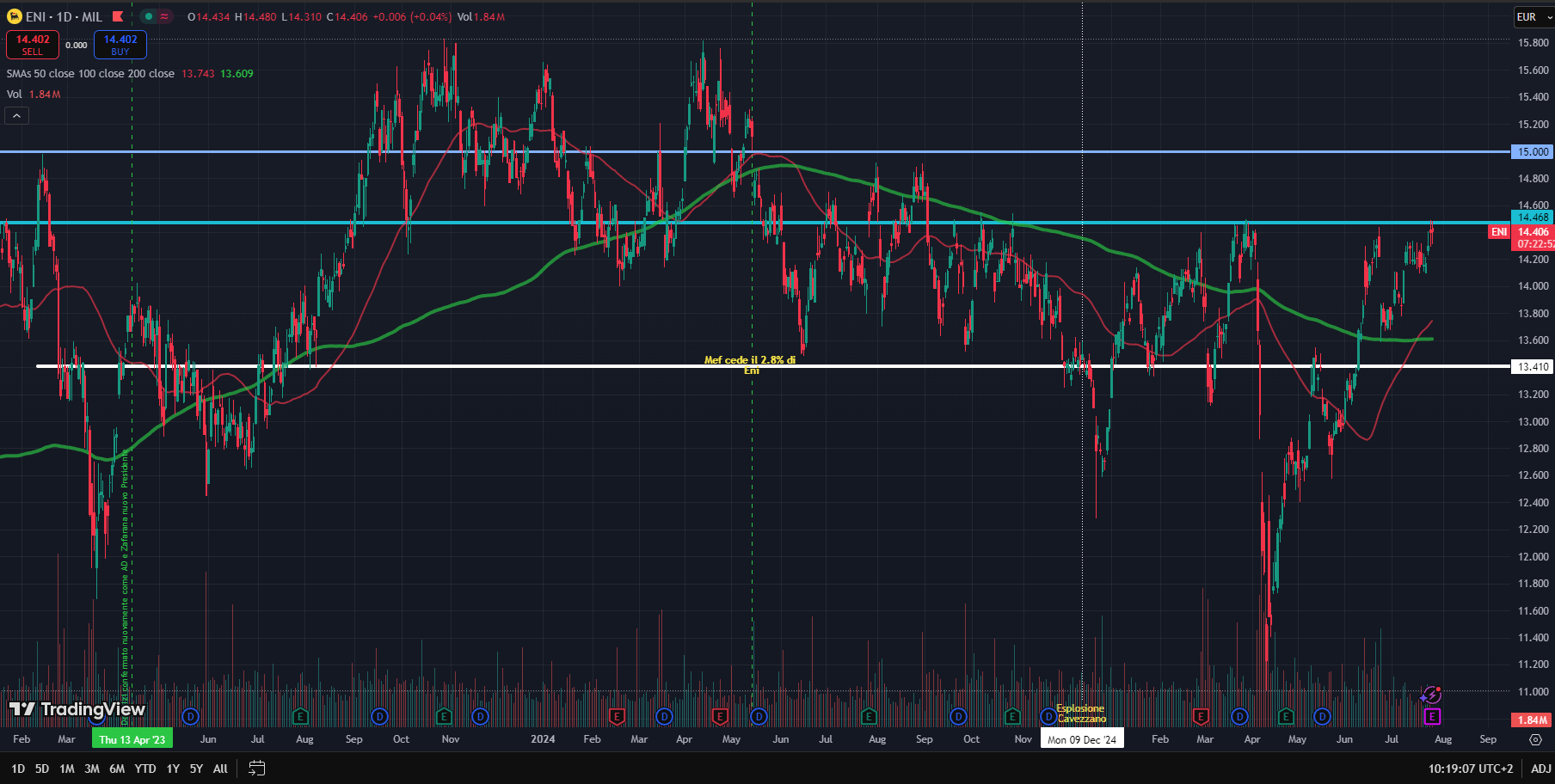Open the timezone menu showing 10:19:07 UTC+2
This screenshot has height=784, width=1555.
tap(1470, 769)
